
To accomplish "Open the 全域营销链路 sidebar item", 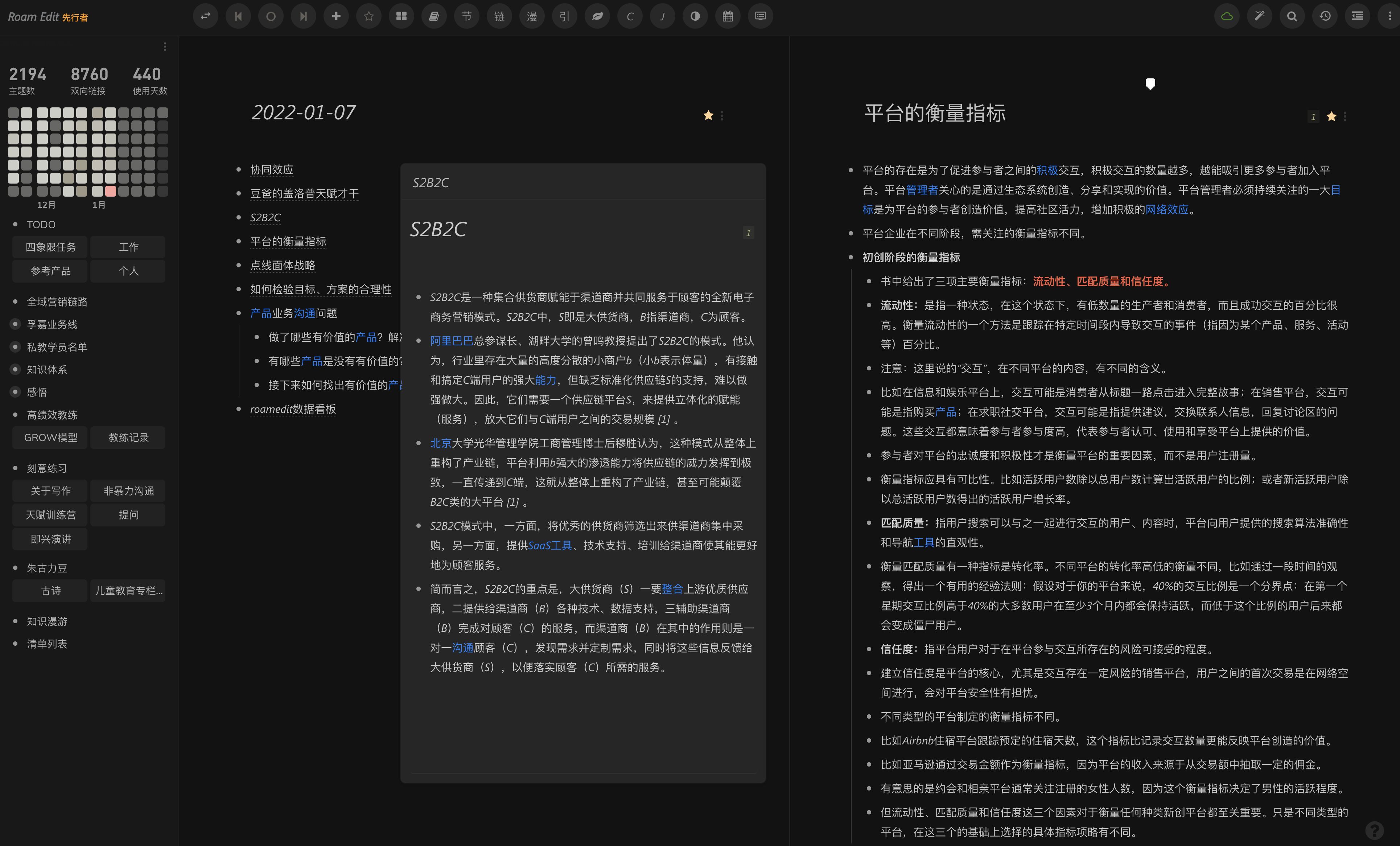I will tap(57, 302).
